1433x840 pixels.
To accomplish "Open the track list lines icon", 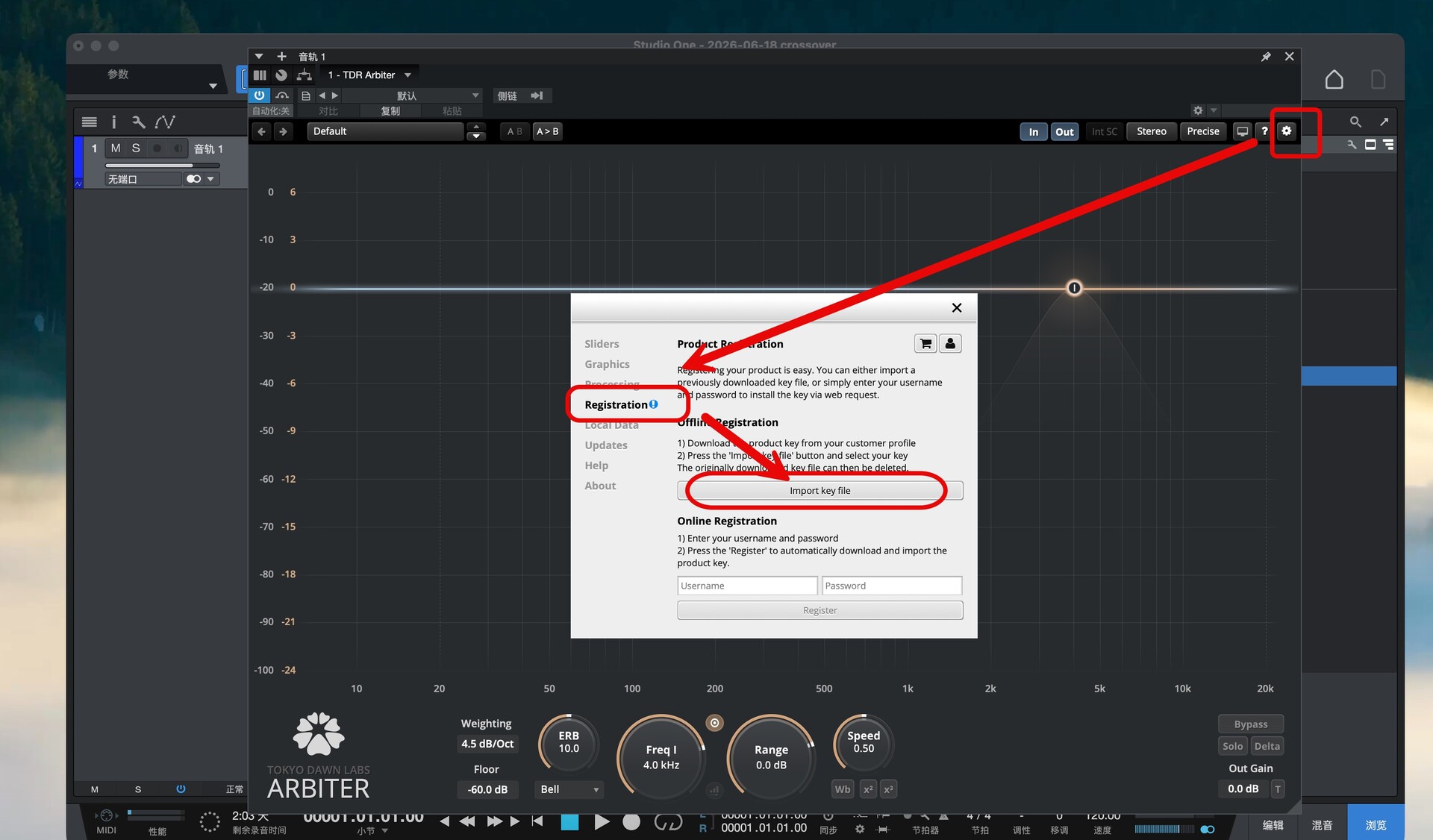I will pos(90,122).
